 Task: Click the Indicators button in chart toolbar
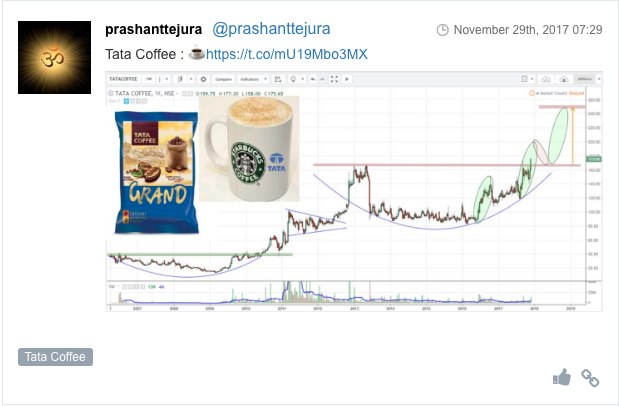pos(249,79)
